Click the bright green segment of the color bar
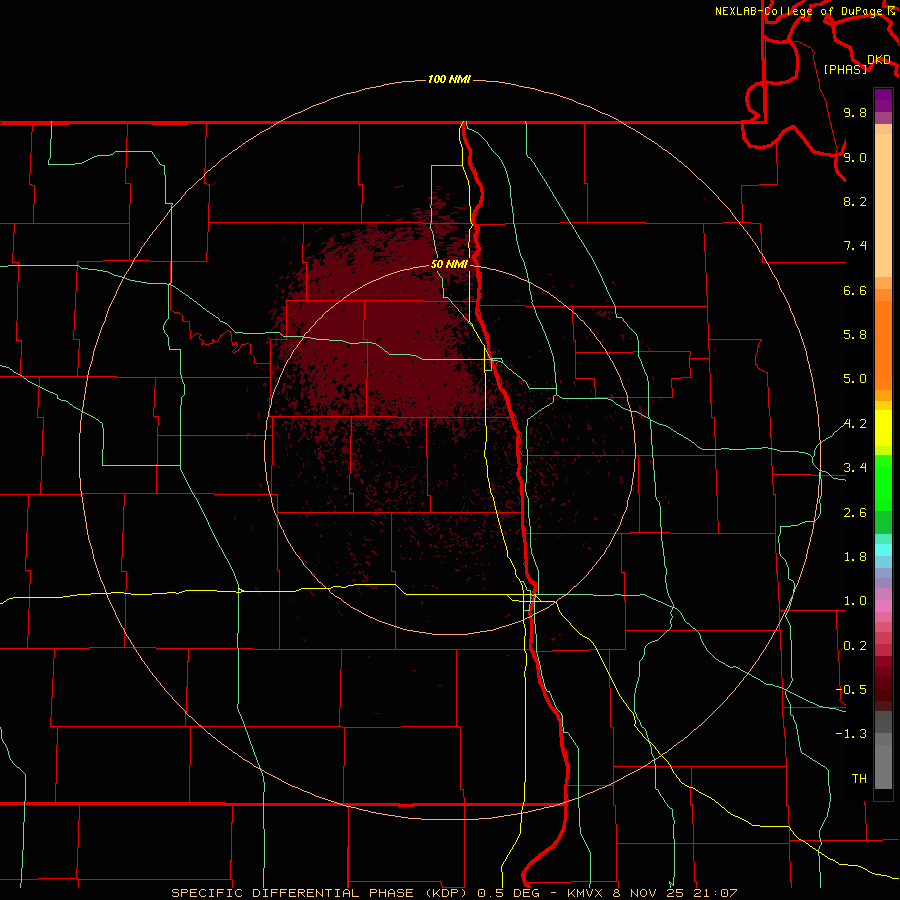 click(883, 483)
